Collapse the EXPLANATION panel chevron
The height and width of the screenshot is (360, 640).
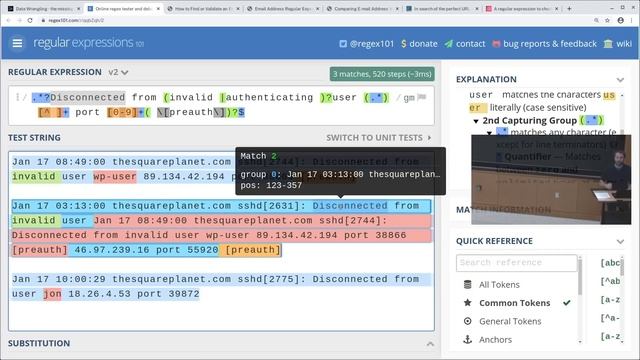(620, 80)
